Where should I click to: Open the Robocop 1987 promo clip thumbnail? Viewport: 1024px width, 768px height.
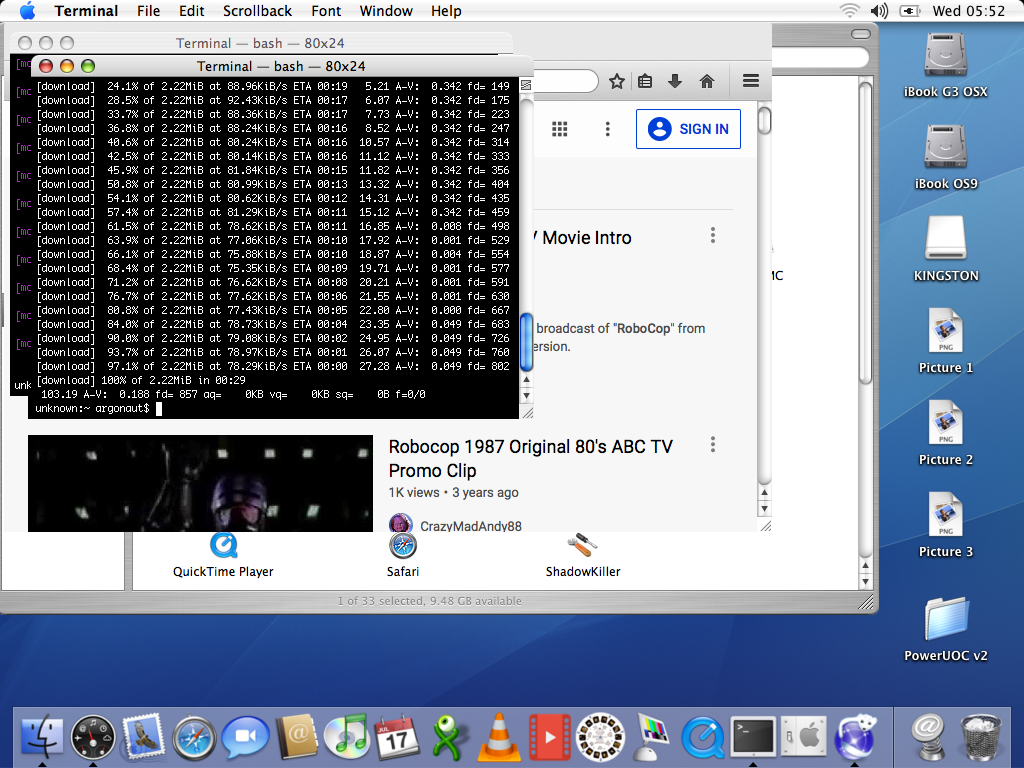[x=200, y=483]
